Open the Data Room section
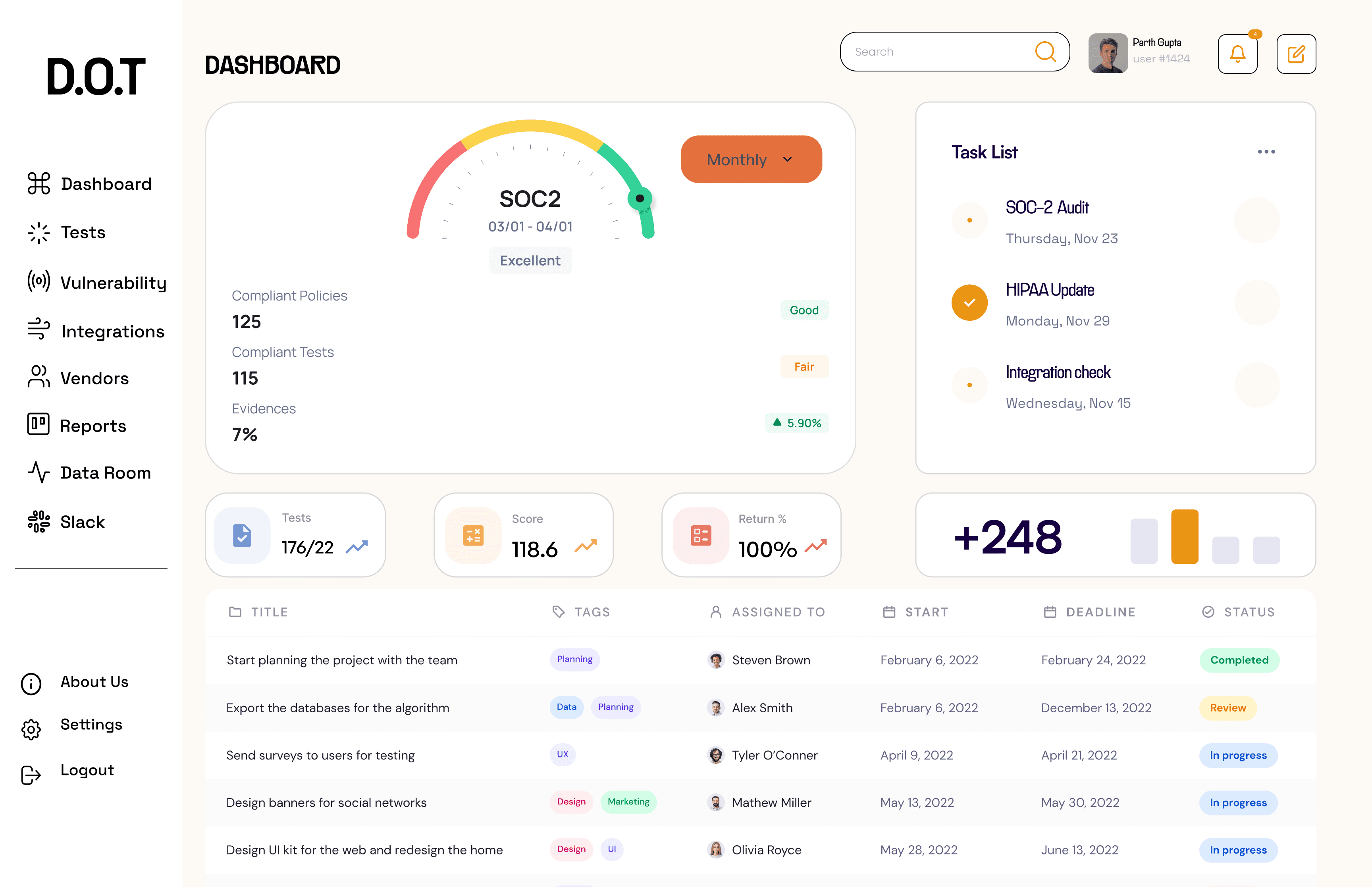Viewport: 1372px width, 887px height. [38, 473]
